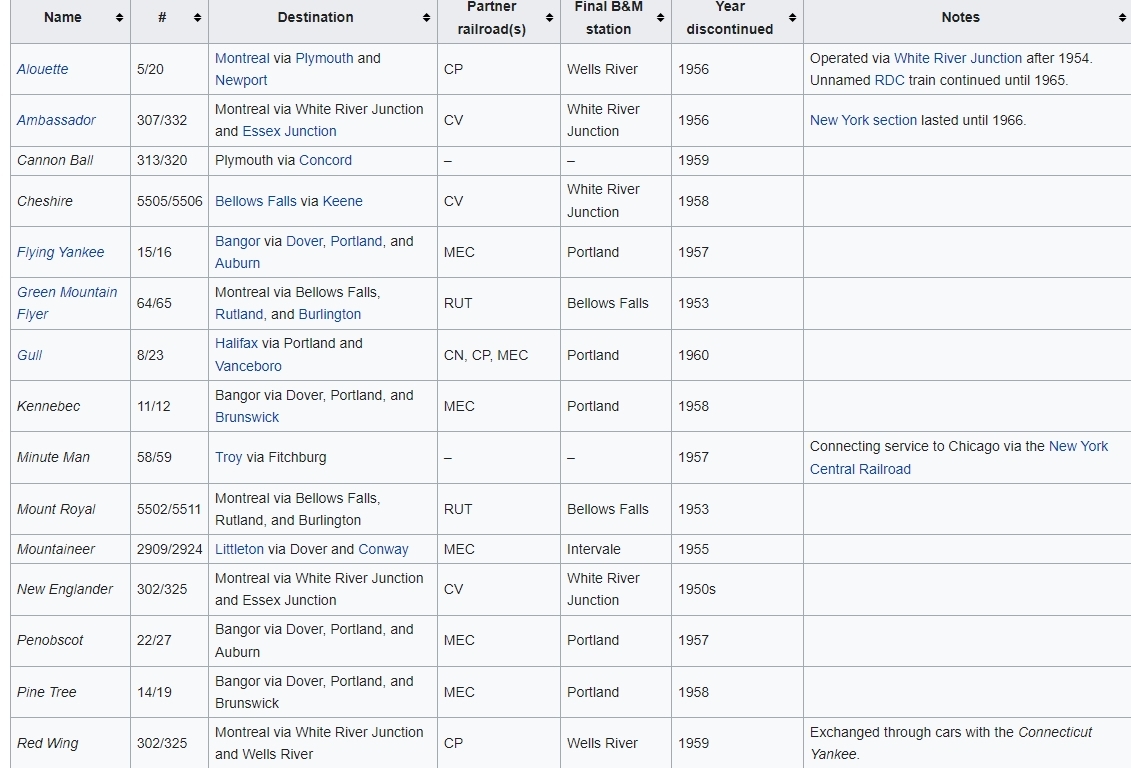
Task: Open Dover link in Flying Yankee row
Action: click(x=305, y=242)
